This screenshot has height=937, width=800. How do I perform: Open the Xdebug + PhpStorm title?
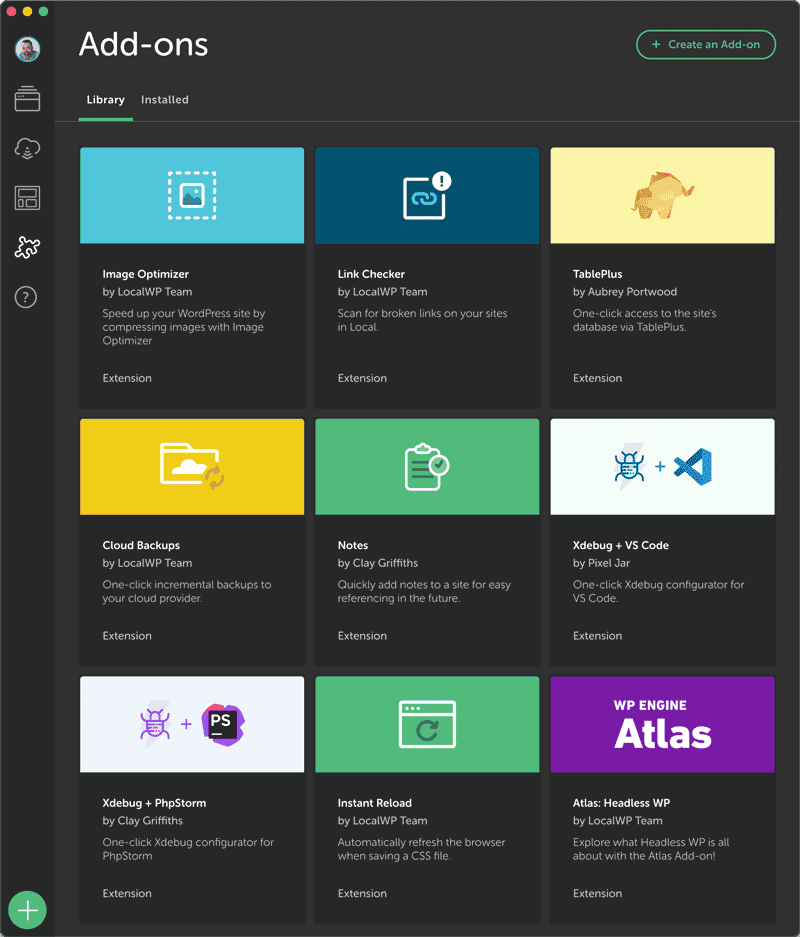[x=154, y=803]
